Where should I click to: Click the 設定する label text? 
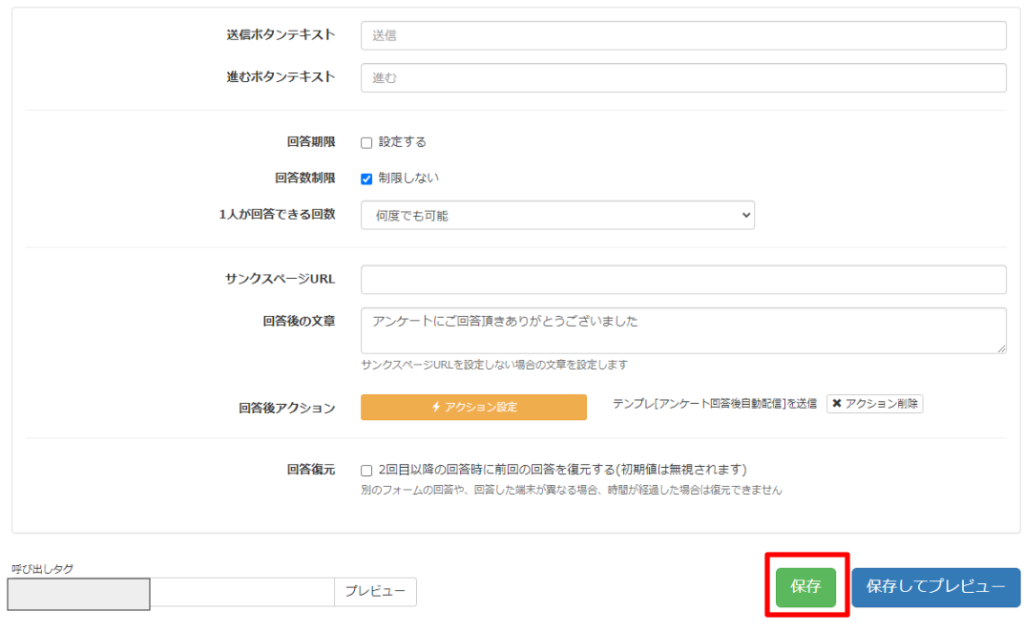(x=402, y=142)
